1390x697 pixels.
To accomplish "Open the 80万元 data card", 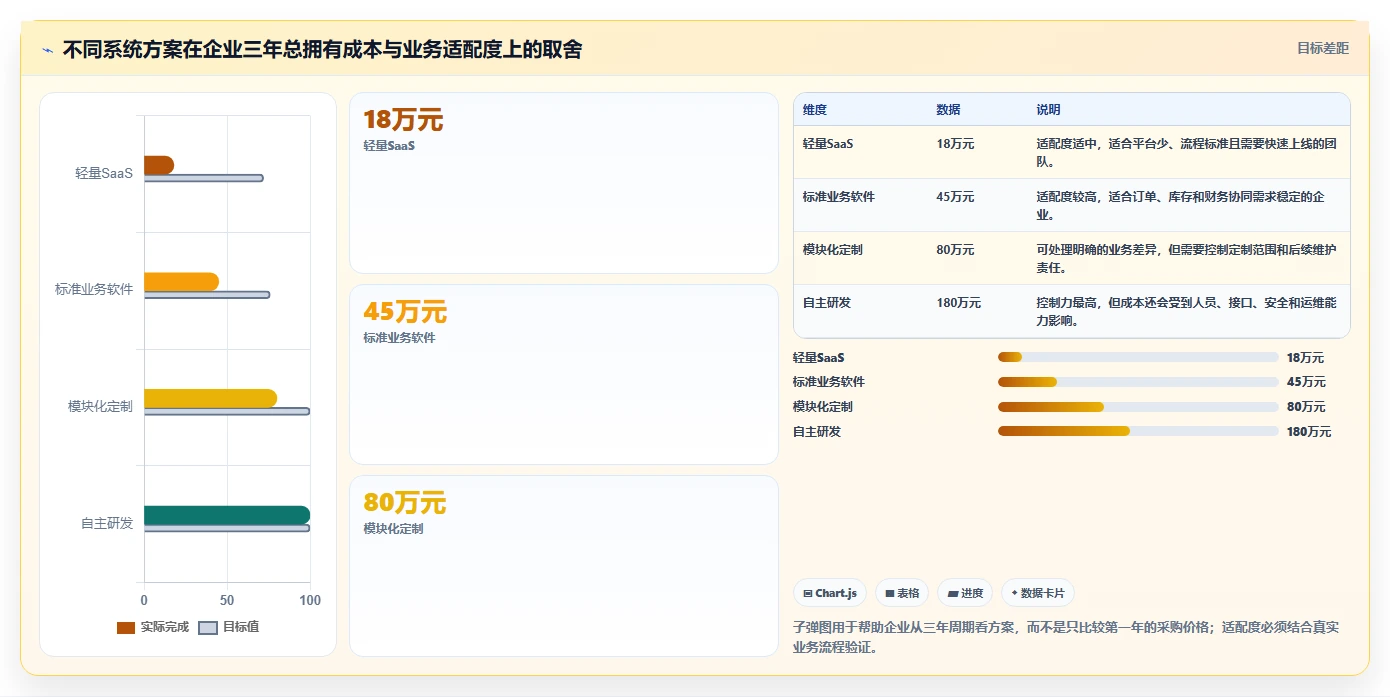I will pyautogui.click(x=564, y=566).
